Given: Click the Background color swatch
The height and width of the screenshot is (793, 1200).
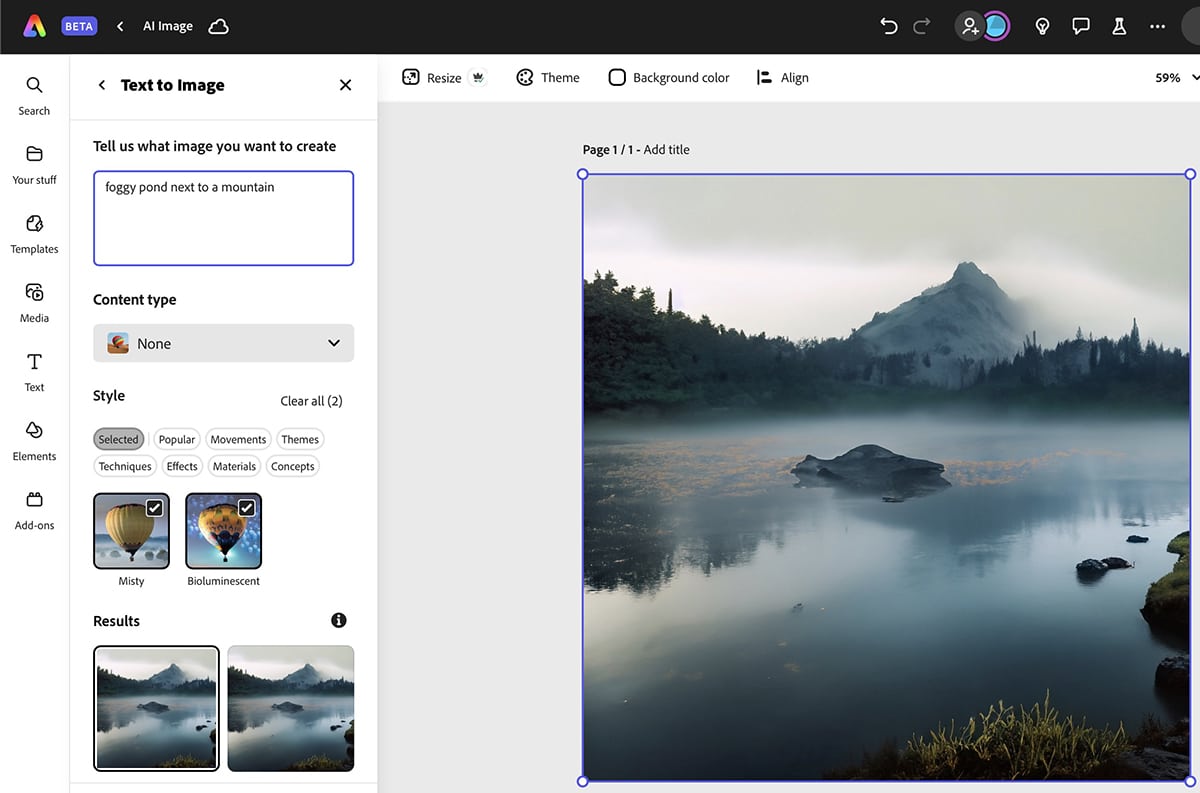Looking at the screenshot, I should point(617,78).
